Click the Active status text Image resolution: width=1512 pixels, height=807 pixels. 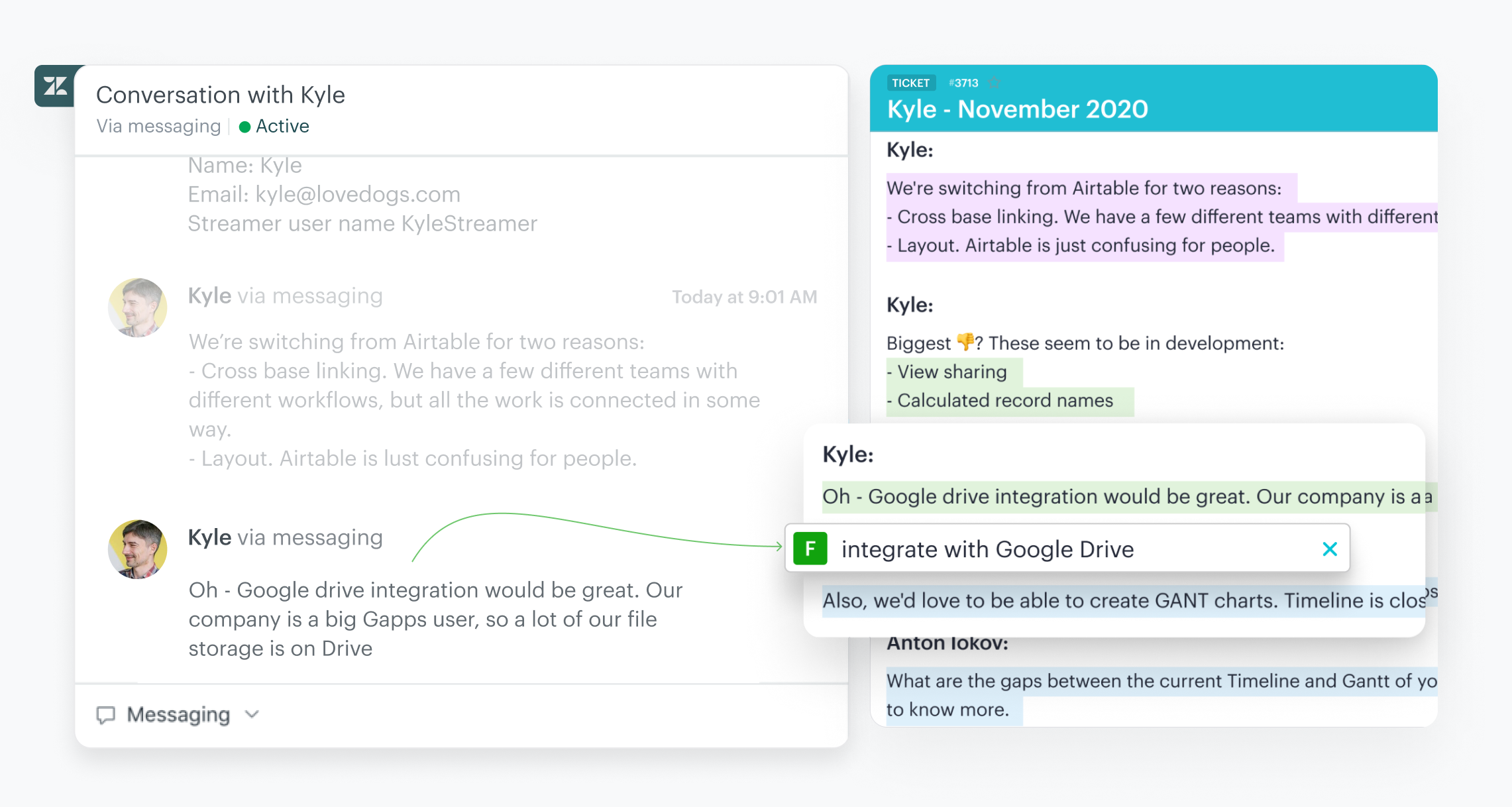[x=282, y=126]
